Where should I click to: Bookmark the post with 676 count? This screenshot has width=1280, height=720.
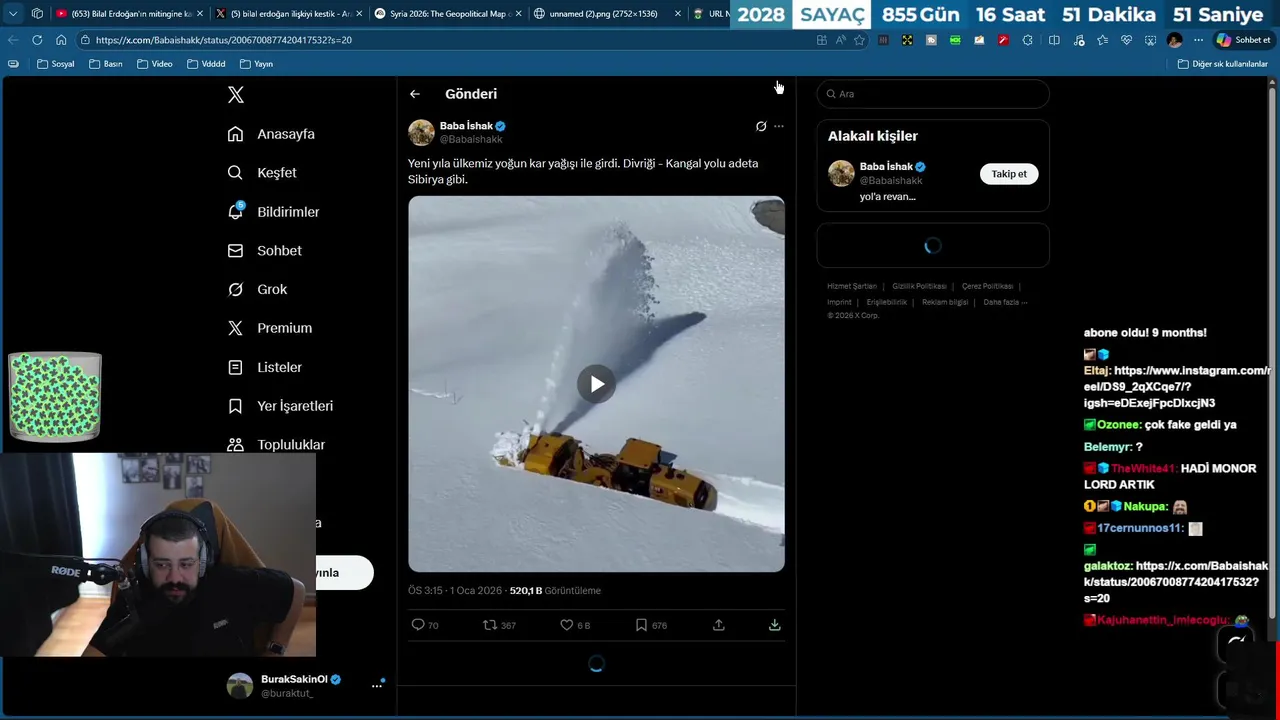[651, 625]
